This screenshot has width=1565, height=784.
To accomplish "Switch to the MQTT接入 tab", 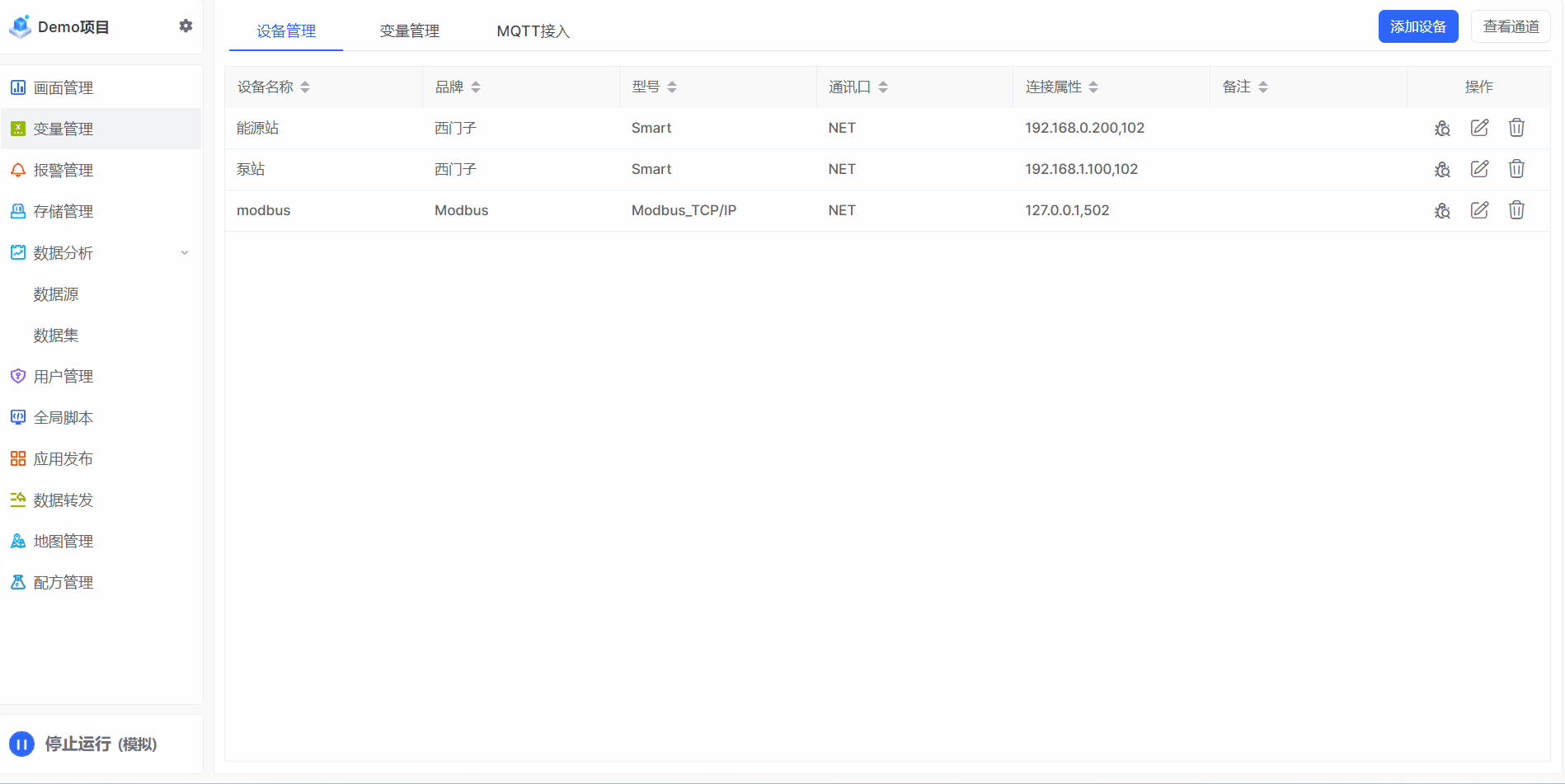I will (533, 31).
